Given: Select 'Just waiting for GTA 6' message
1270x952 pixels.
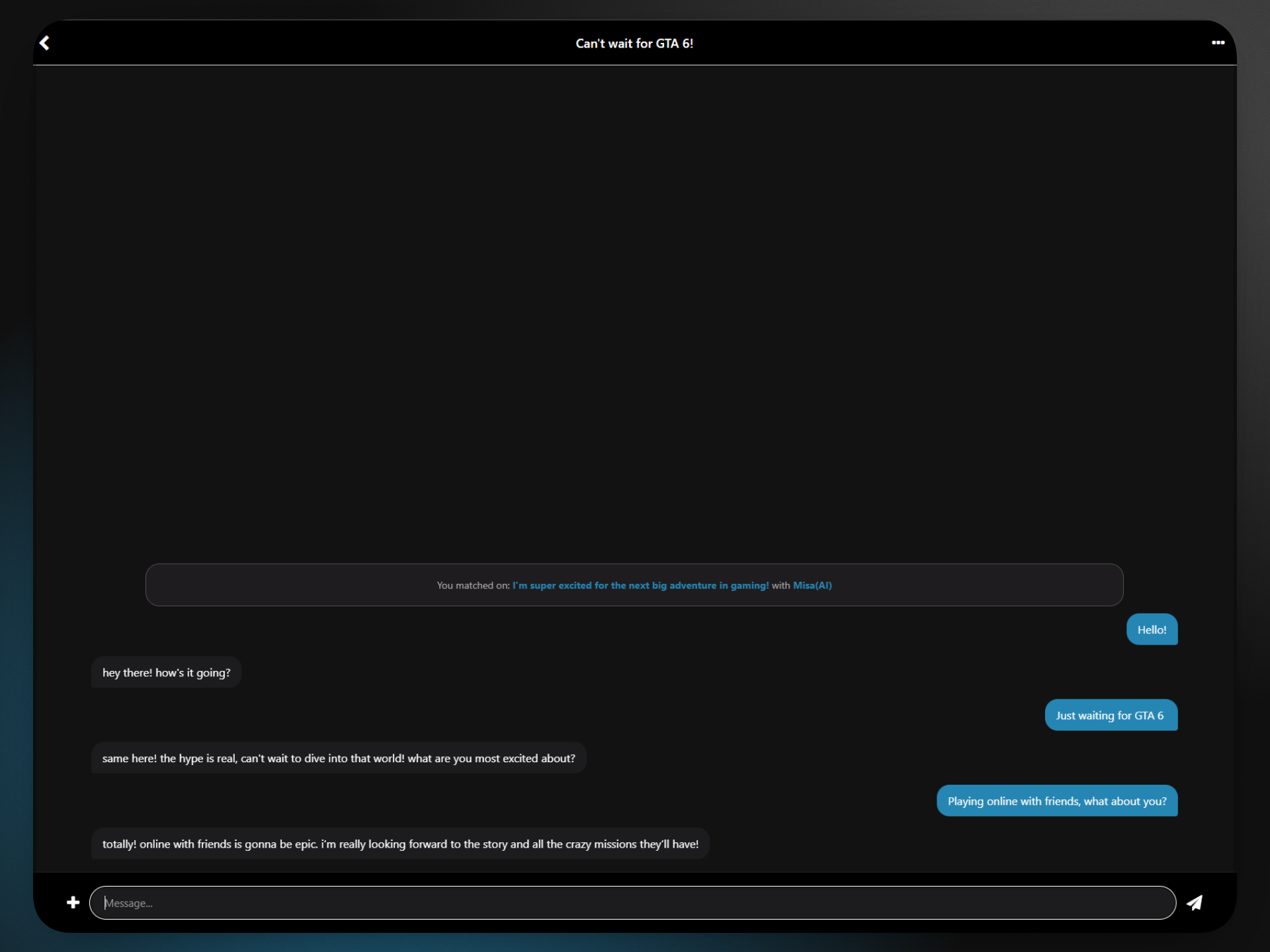Looking at the screenshot, I should [x=1111, y=715].
